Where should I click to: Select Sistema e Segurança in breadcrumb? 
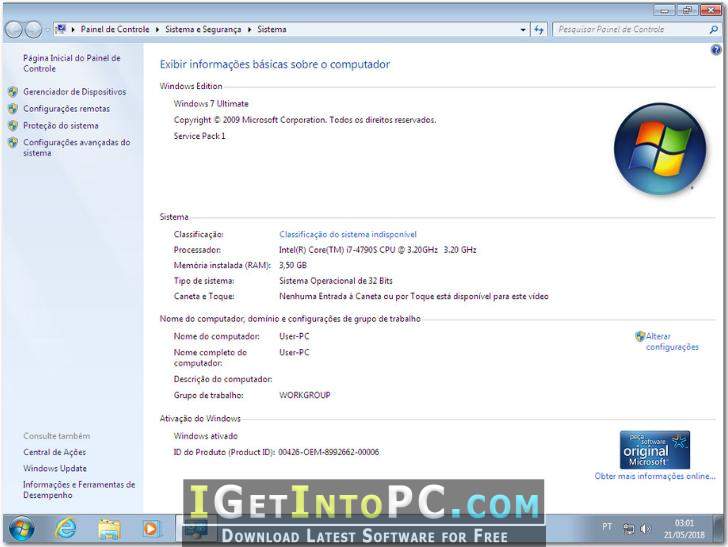203,29
